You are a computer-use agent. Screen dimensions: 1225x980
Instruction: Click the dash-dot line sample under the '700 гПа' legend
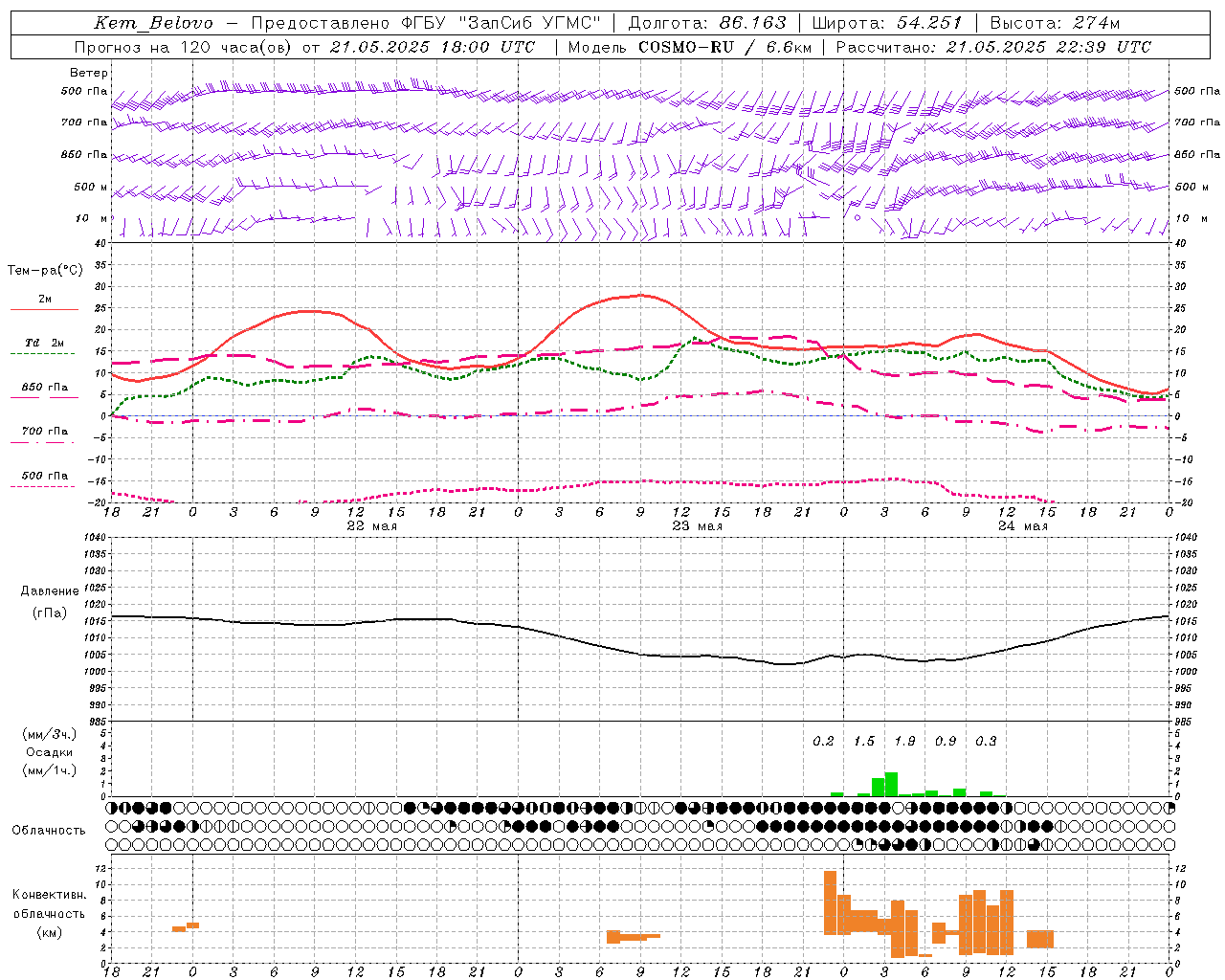coord(43,443)
